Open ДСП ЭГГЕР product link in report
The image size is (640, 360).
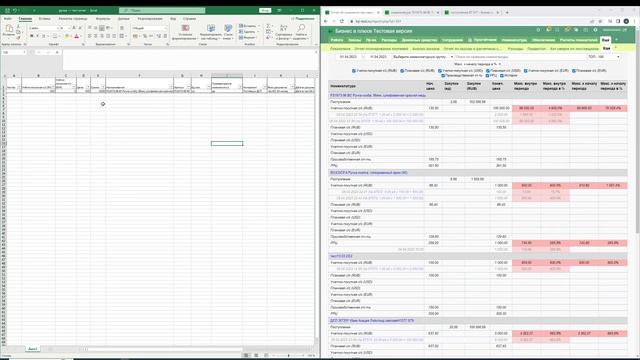(372, 320)
